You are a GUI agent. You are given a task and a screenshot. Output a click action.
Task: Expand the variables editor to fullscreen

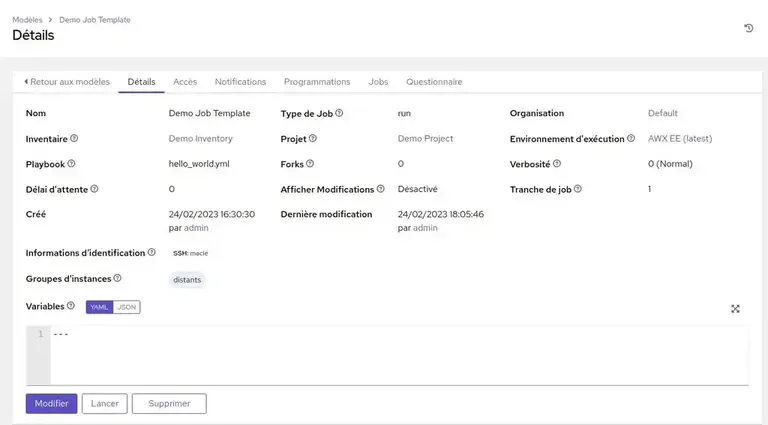(x=735, y=309)
